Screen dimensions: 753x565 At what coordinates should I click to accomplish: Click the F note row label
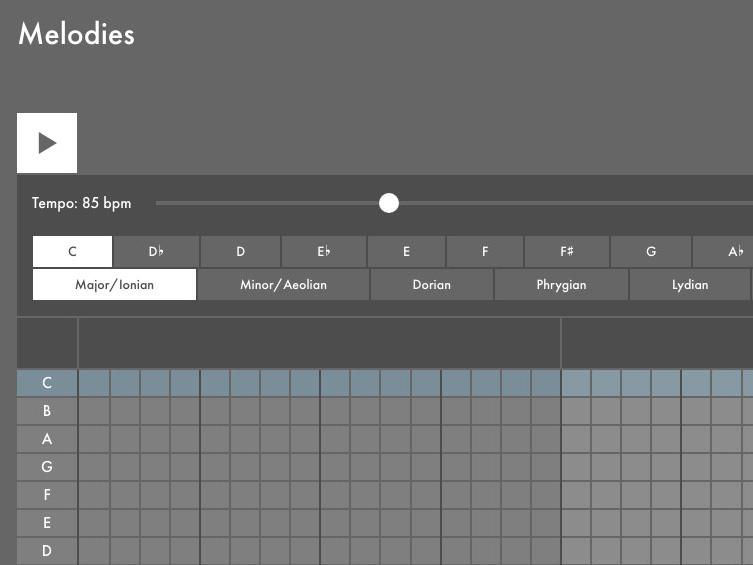(47, 495)
